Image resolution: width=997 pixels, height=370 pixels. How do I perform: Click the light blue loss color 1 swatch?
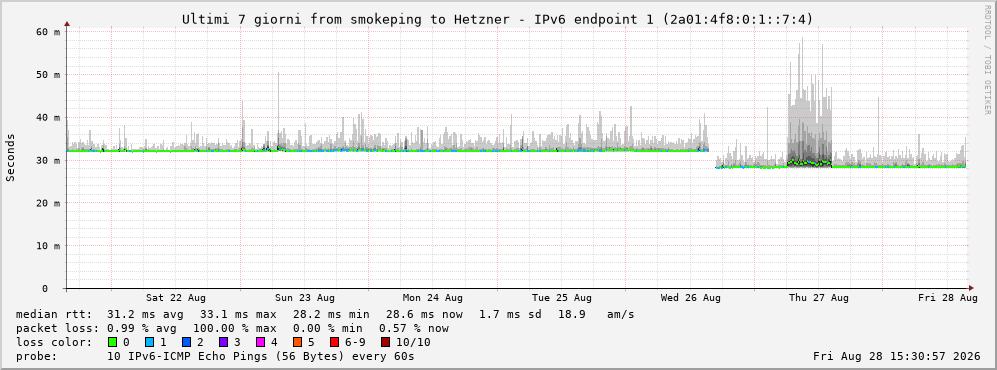pos(149,342)
